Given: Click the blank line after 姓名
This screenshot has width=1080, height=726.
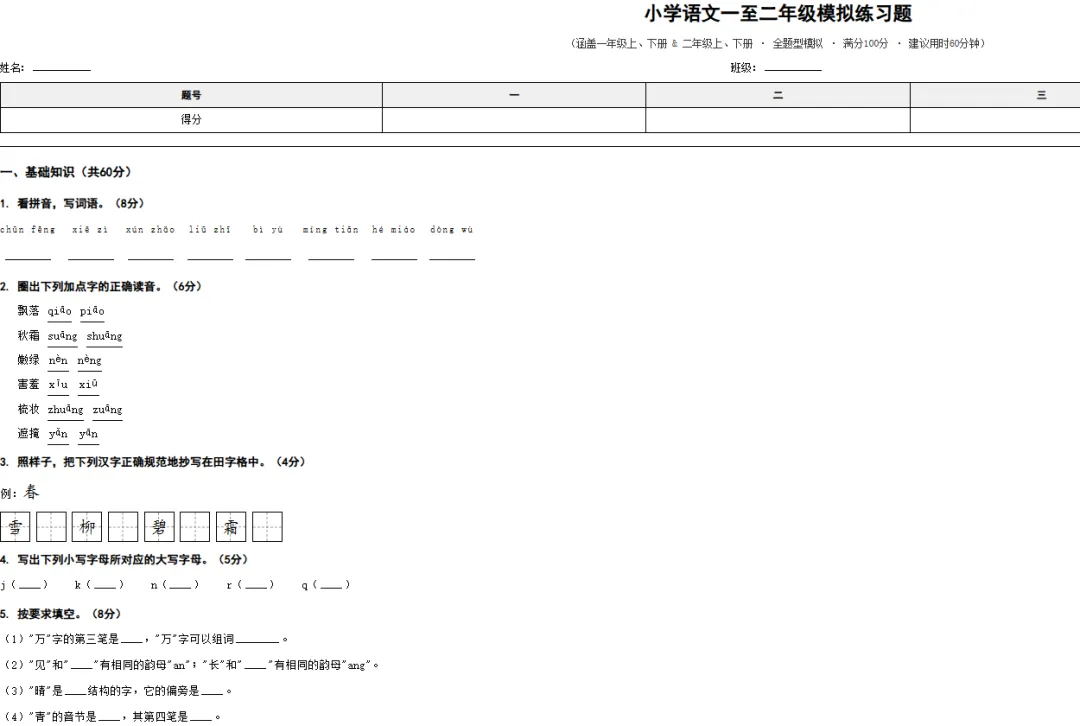Looking at the screenshot, I should point(61,69).
